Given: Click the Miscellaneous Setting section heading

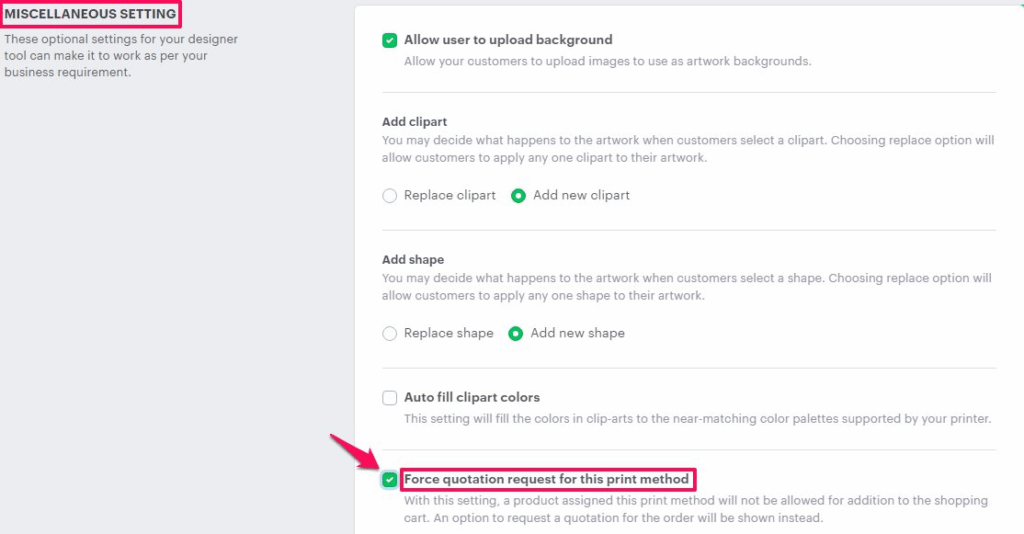Looking at the screenshot, I should (x=90, y=14).
